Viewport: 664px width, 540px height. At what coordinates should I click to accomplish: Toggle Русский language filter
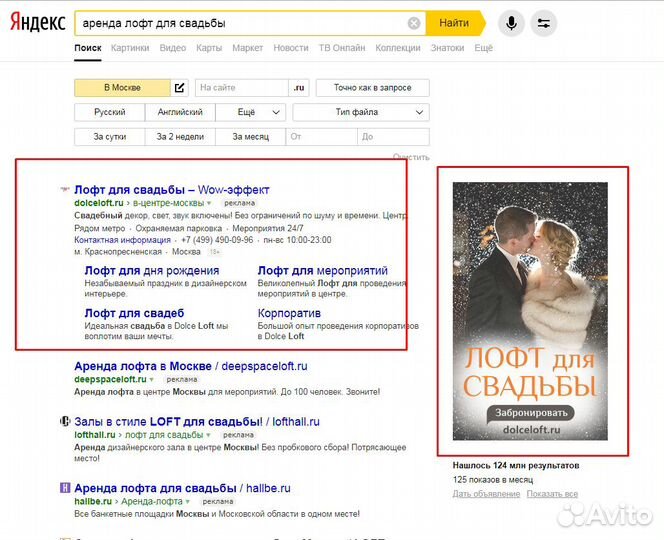coord(109,112)
